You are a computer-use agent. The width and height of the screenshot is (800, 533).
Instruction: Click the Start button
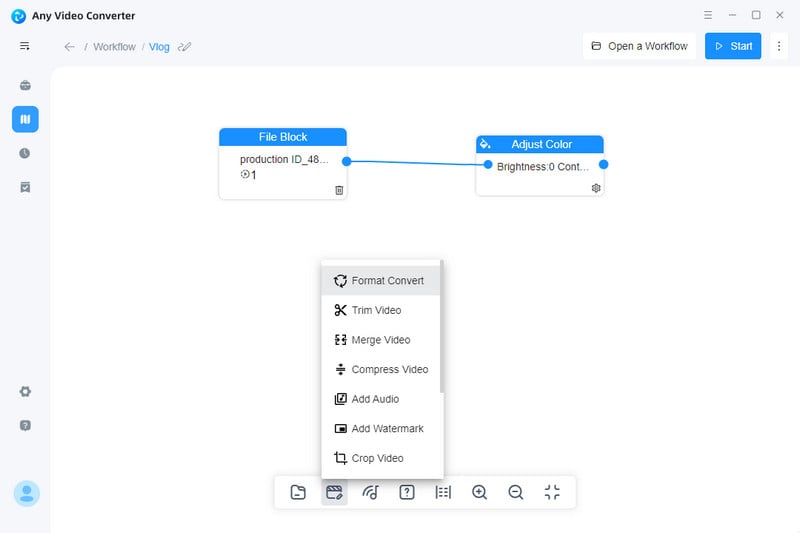click(x=733, y=46)
